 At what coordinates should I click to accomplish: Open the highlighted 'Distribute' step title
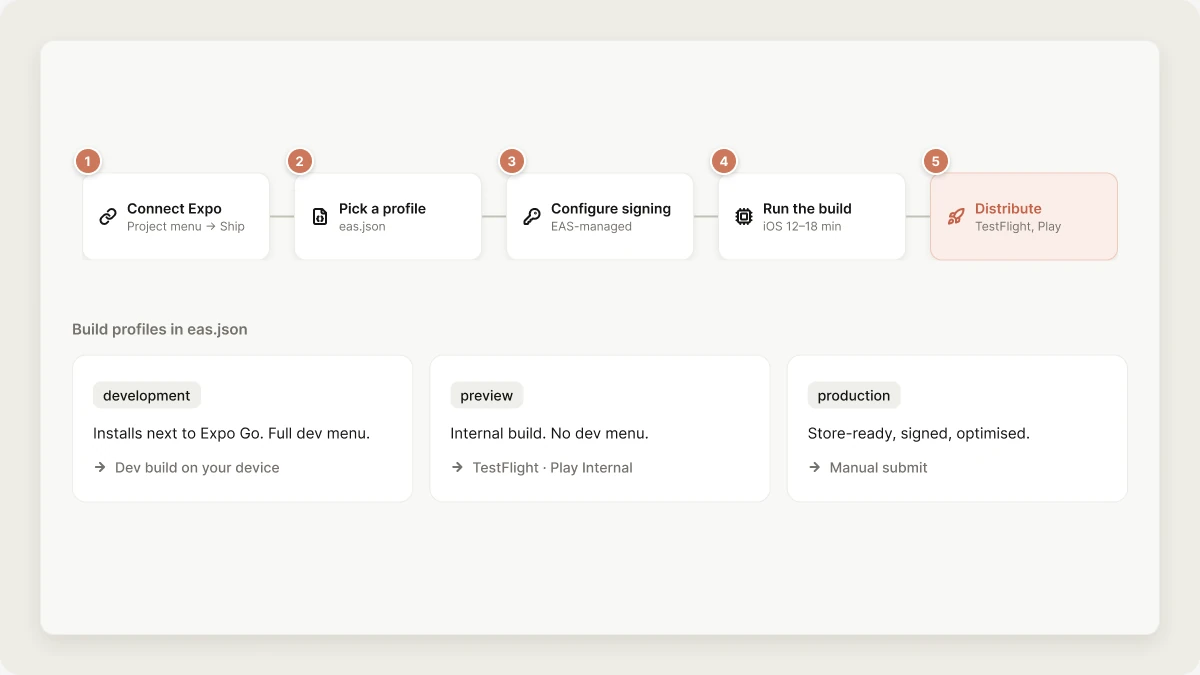(x=1008, y=209)
